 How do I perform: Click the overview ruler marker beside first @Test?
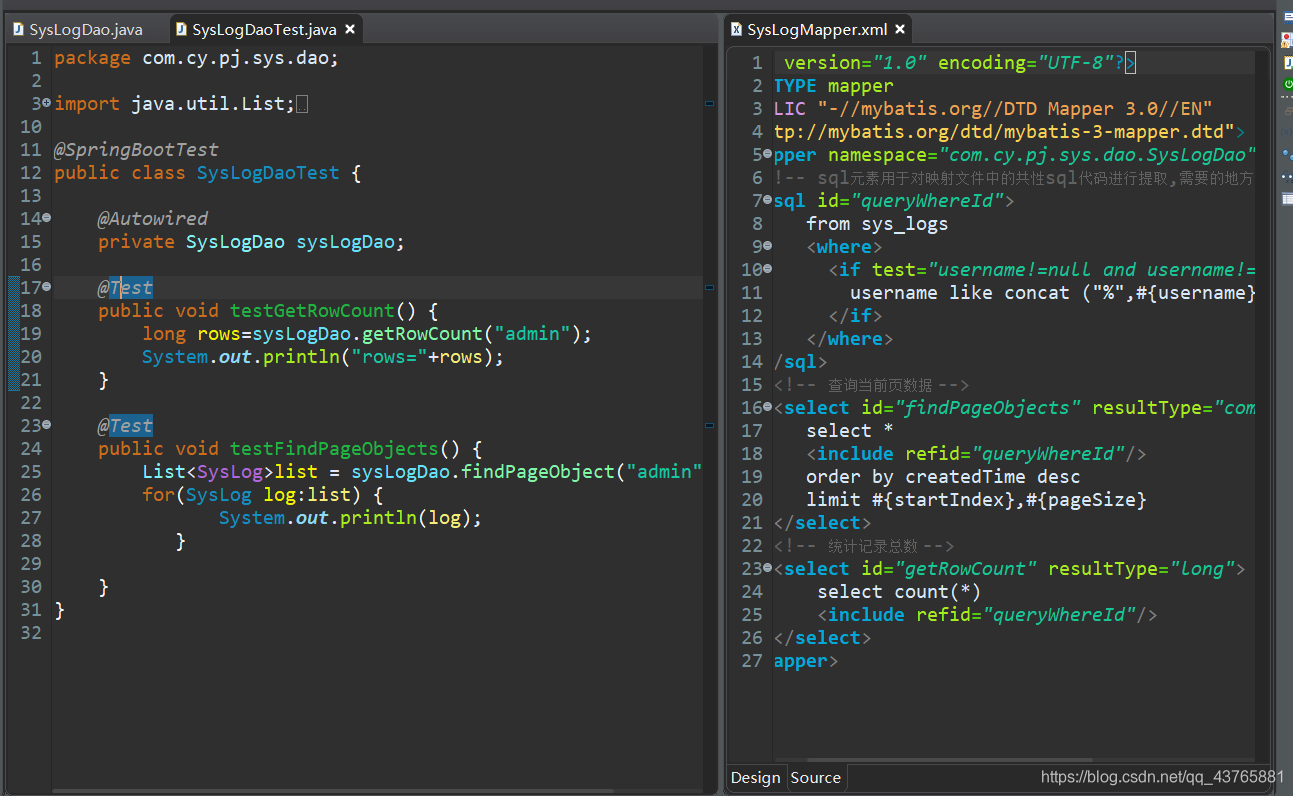click(x=709, y=287)
